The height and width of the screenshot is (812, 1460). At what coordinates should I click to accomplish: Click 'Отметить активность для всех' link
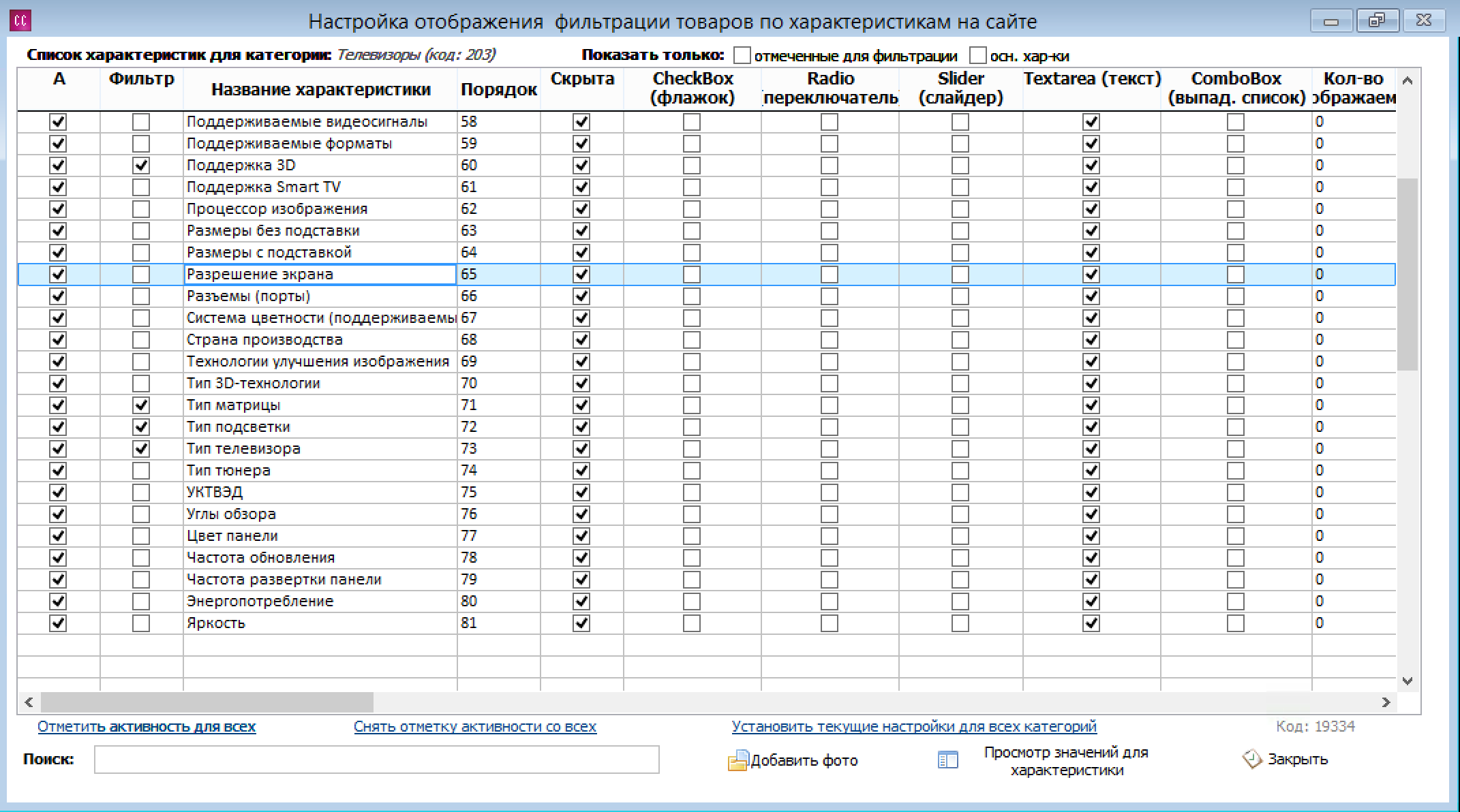(x=147, y=727)
